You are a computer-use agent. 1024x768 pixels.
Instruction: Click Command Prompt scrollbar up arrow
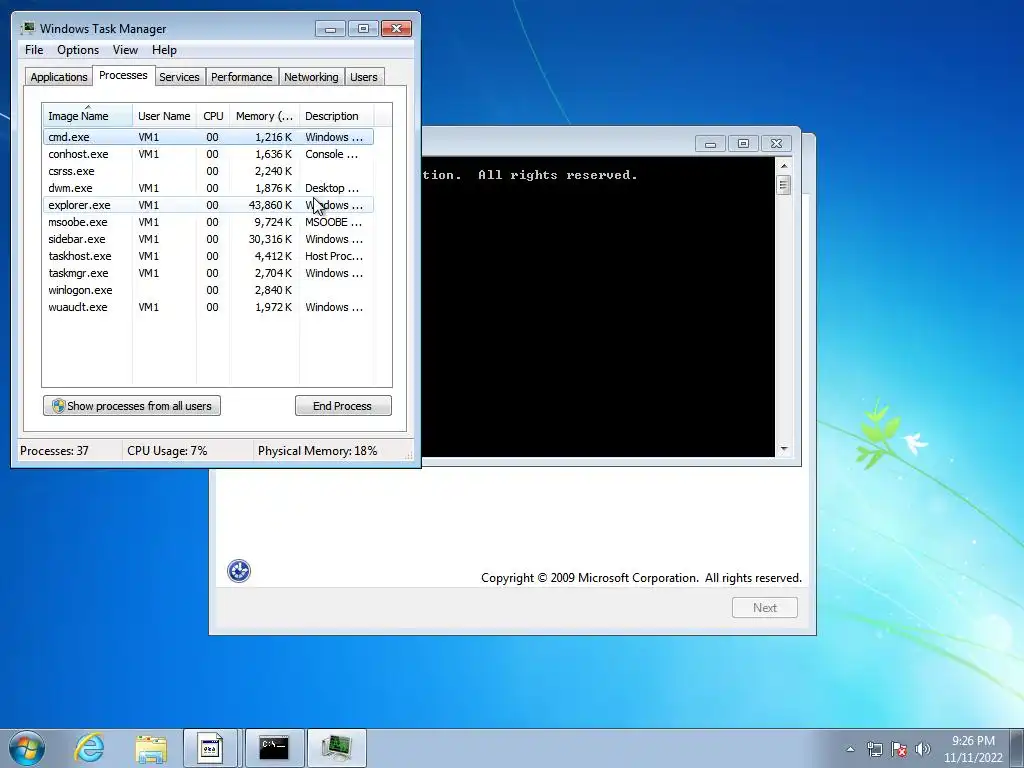[x=784, y=166]
